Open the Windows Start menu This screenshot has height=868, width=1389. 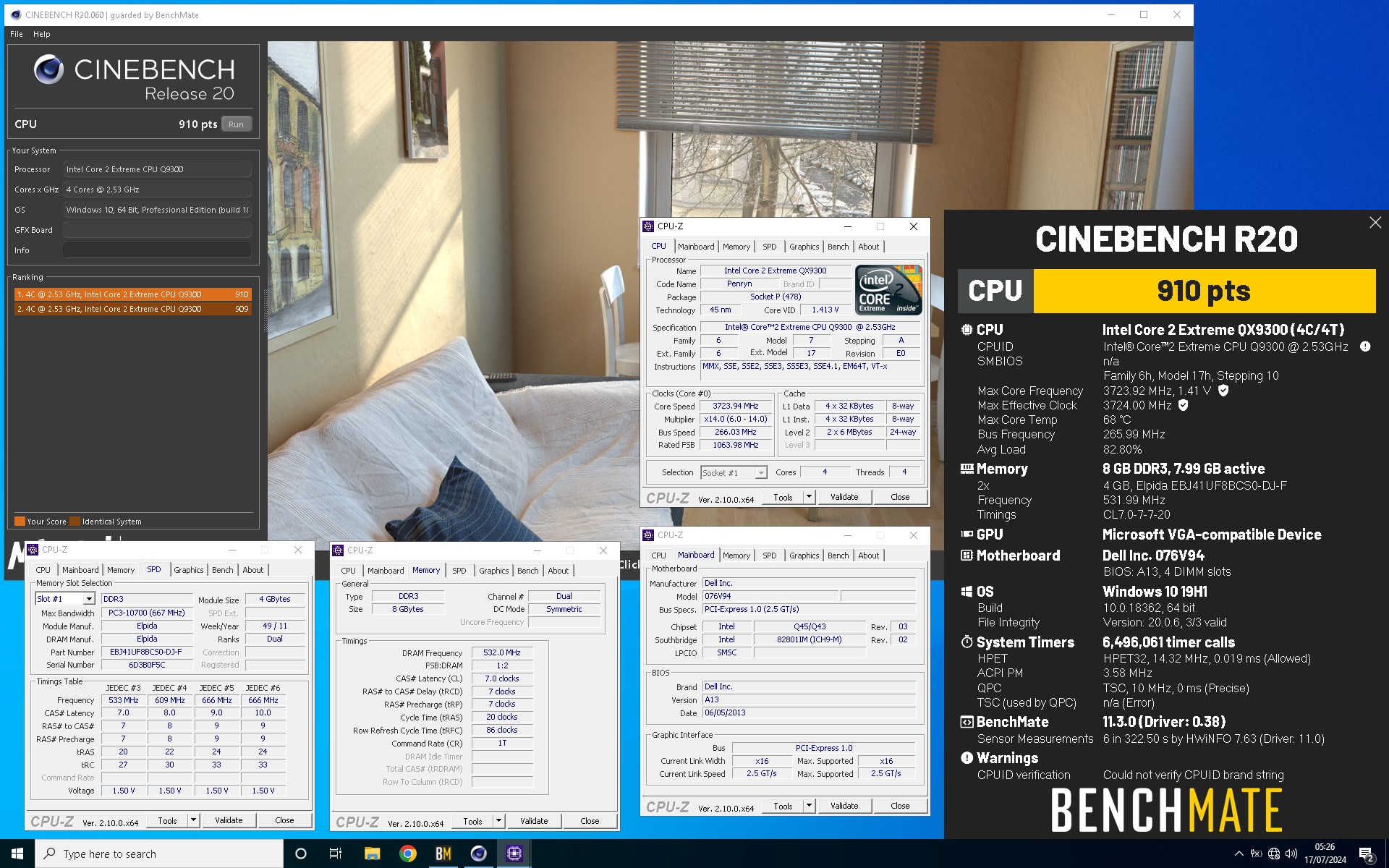pos(17,854)
